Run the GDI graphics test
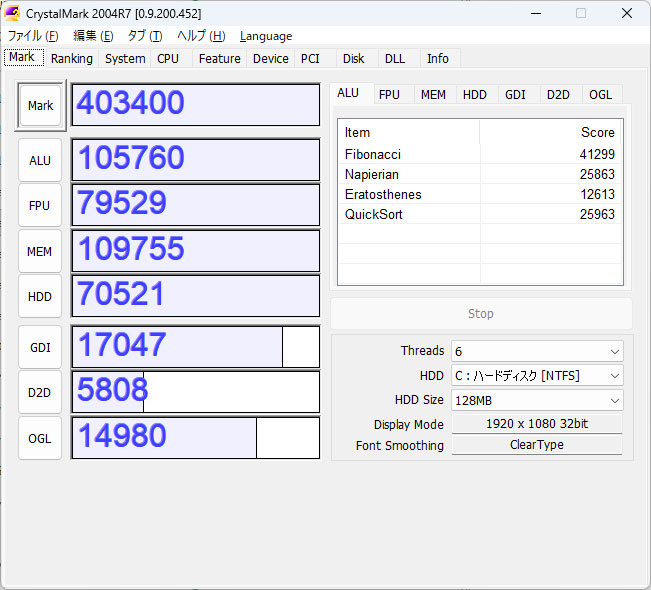The width and height of the screenshot is (651, 590). click(x=40, y=347)
